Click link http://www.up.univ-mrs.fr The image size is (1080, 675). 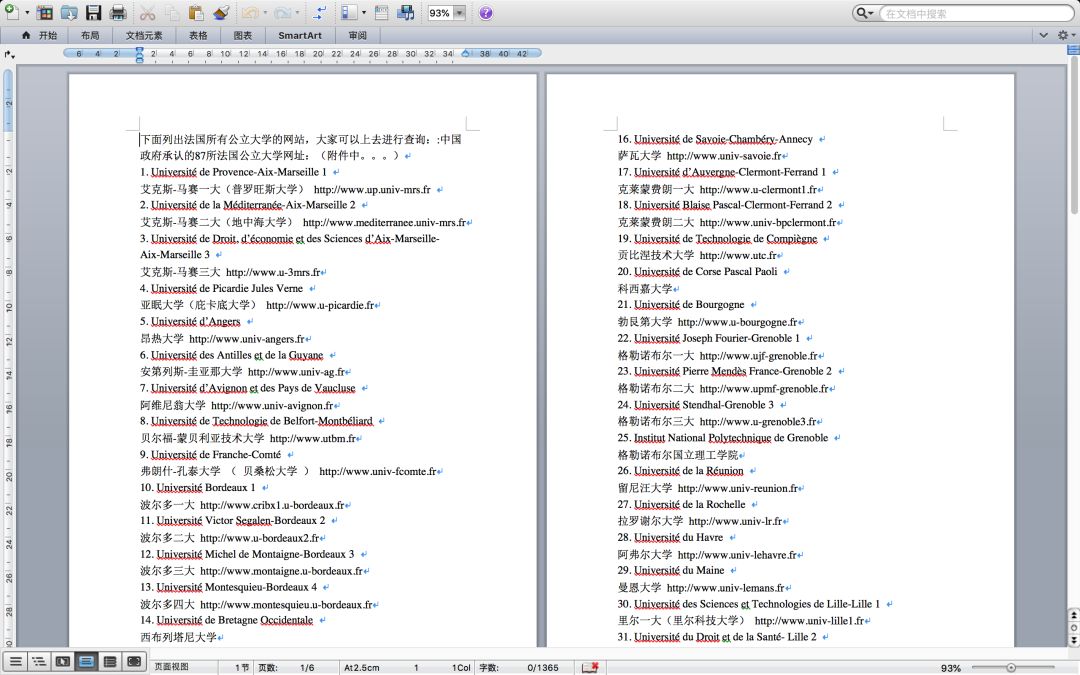(x=372, y=189)
